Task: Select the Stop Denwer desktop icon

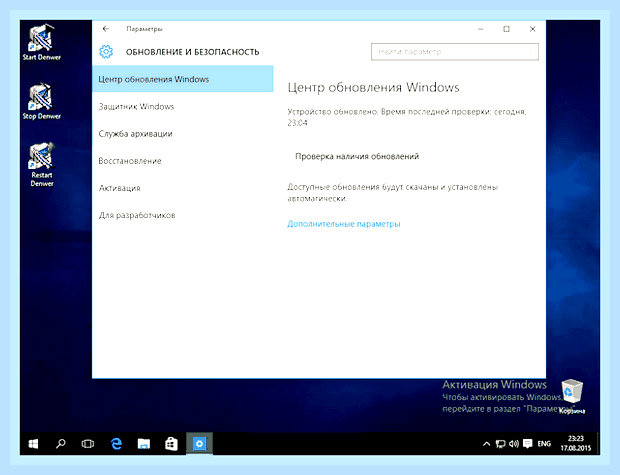Action: click(41, 101)
